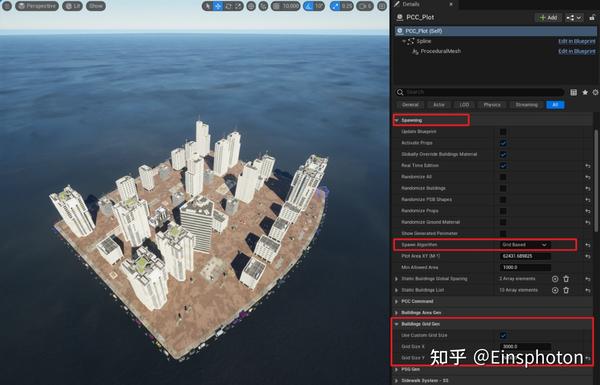The height and width of the screenshot is (385, 600).
Task: Open Details panel settings gear
Action: click(595, 92)
